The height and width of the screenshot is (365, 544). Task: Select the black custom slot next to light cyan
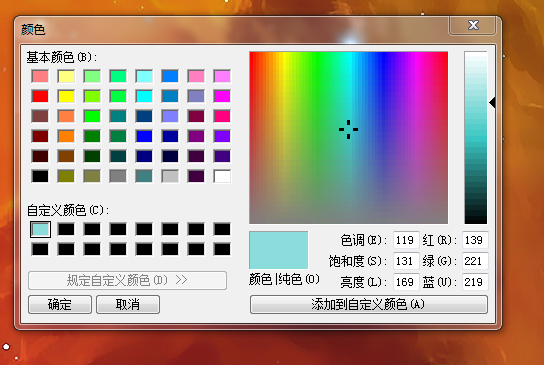pyautogui.click(x=66, y=230)
